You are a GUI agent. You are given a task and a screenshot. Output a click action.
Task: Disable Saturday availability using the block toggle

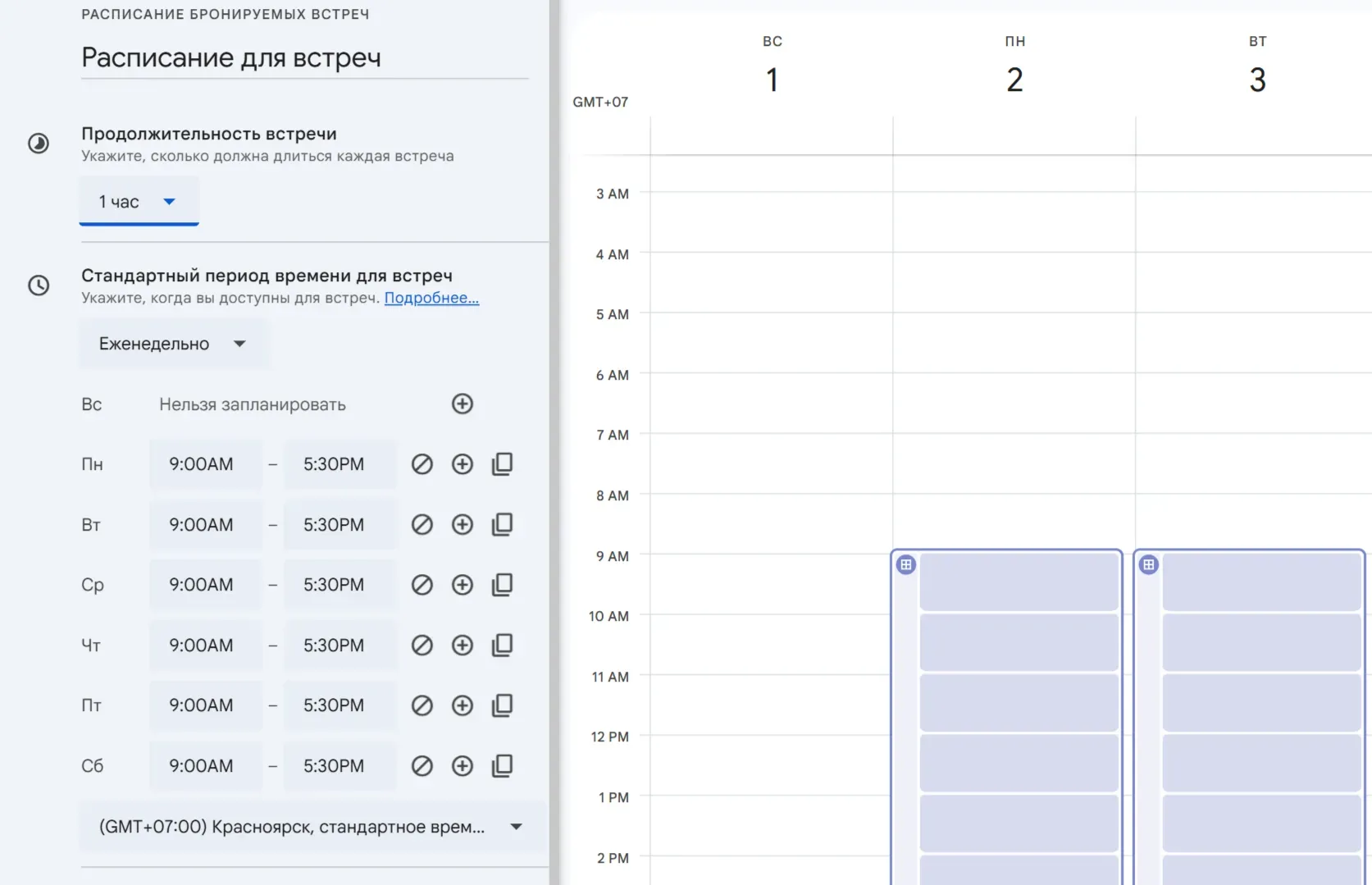422,765
